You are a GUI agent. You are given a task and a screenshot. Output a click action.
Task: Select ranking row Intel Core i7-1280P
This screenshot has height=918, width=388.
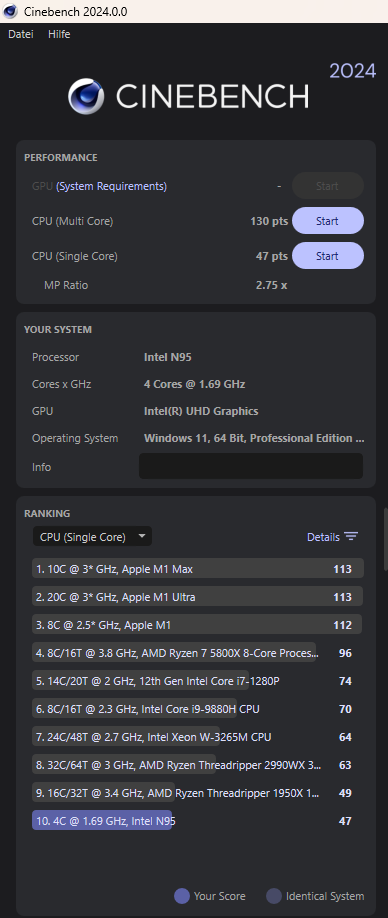coord(198,681)
